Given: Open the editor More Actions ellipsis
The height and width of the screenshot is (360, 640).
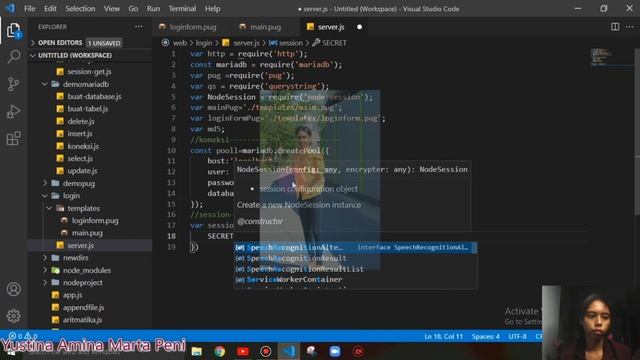Looking at the screenshot, I should (630, 27).
